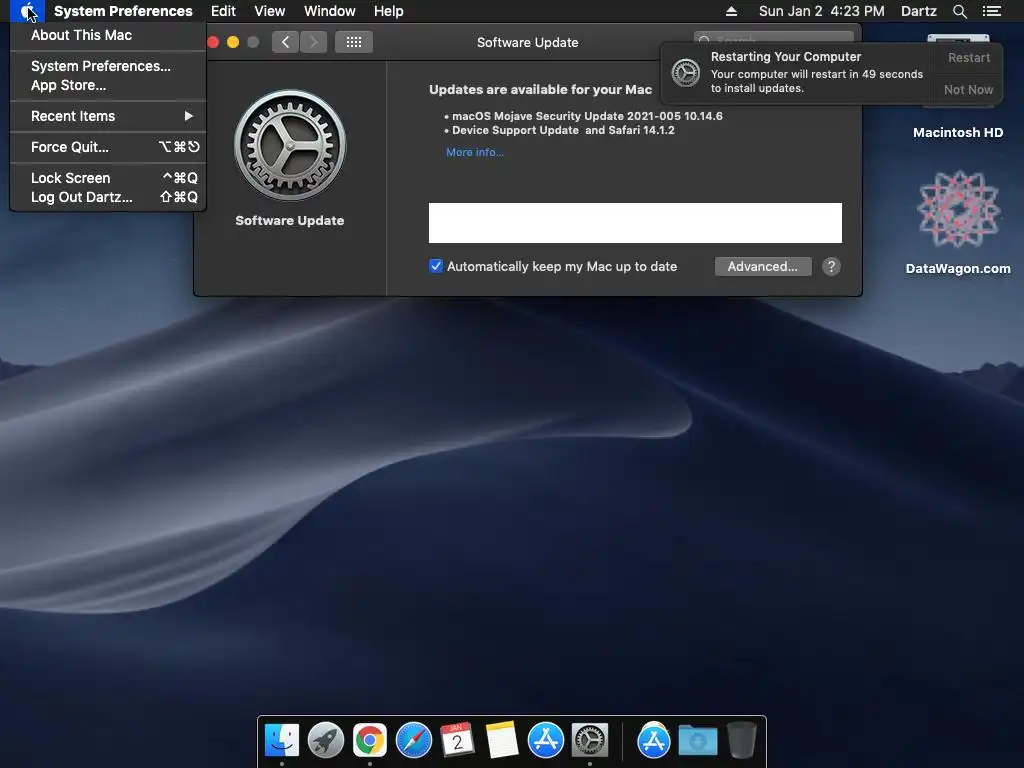
Task: Click Device Support Update and Safari text
Action: pyautogui.click(x=563, y=130)
